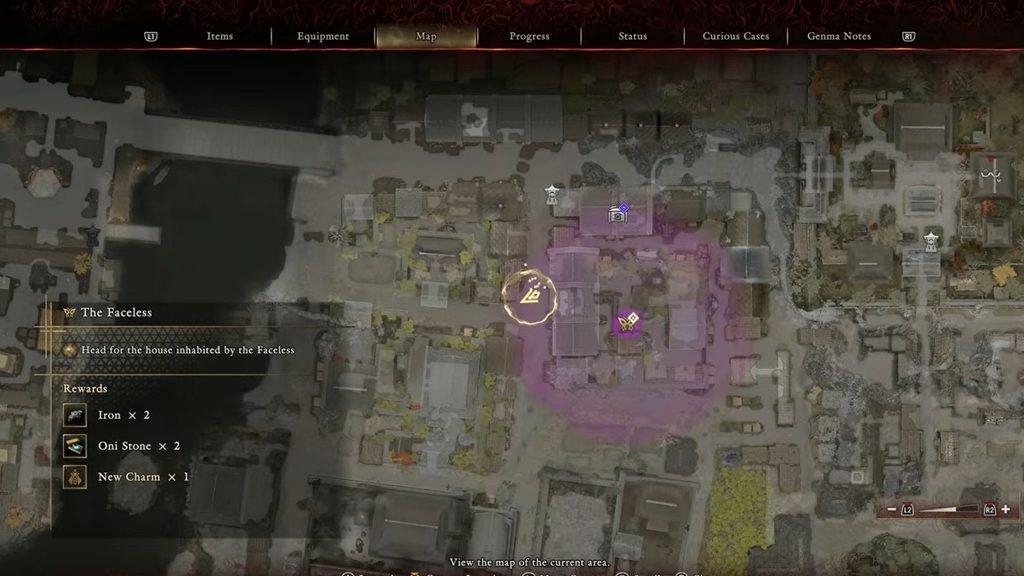The width and height of the screenshot is (1024, 576).
Task: Click the View the map hint text
Action: click(x=529, y=562)
